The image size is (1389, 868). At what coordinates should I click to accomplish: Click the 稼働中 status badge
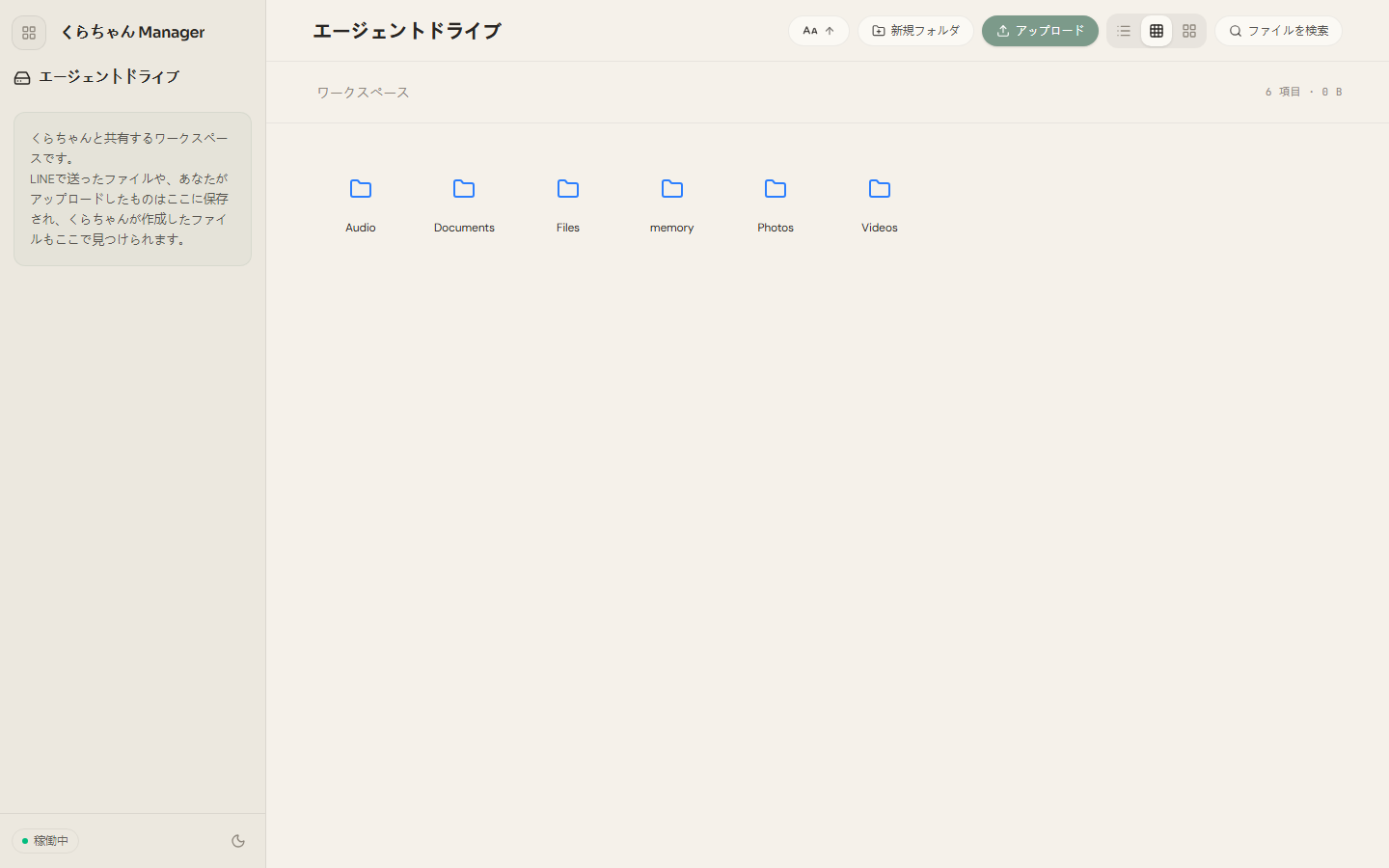[45, 841]
